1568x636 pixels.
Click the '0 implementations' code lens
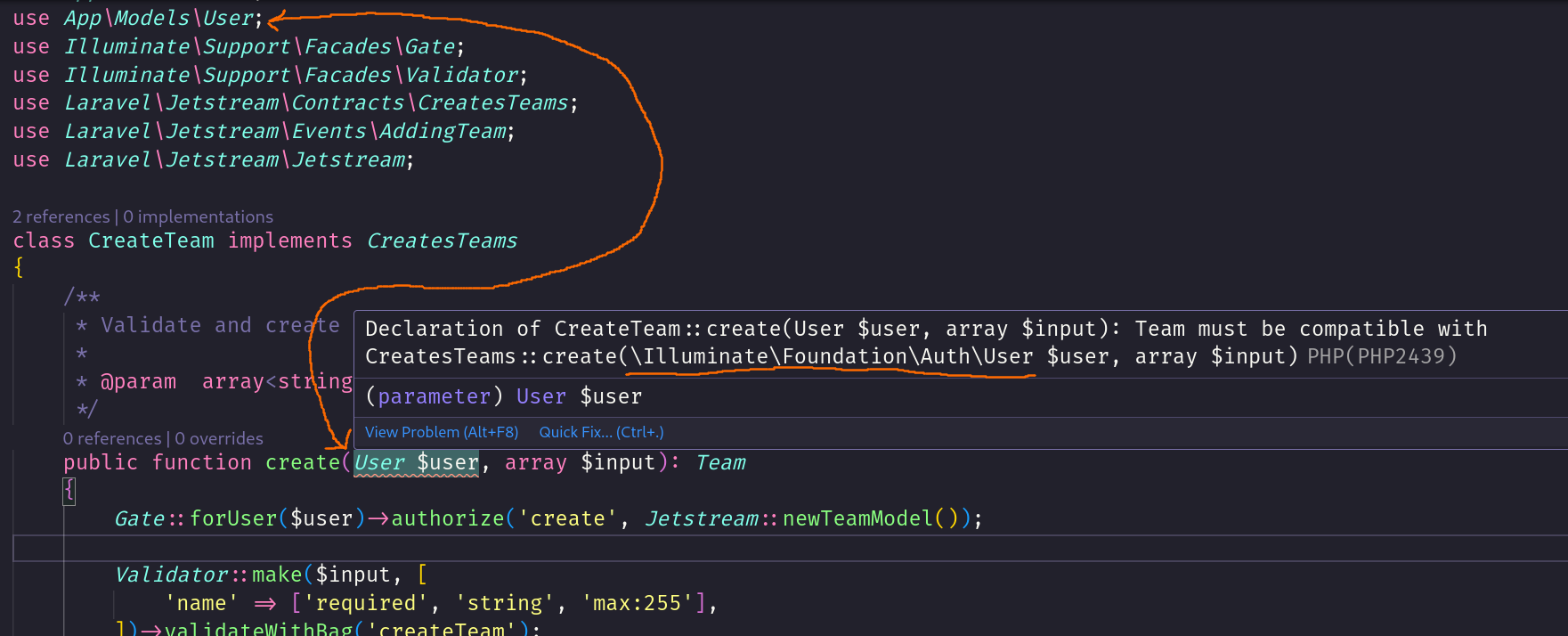198,216
